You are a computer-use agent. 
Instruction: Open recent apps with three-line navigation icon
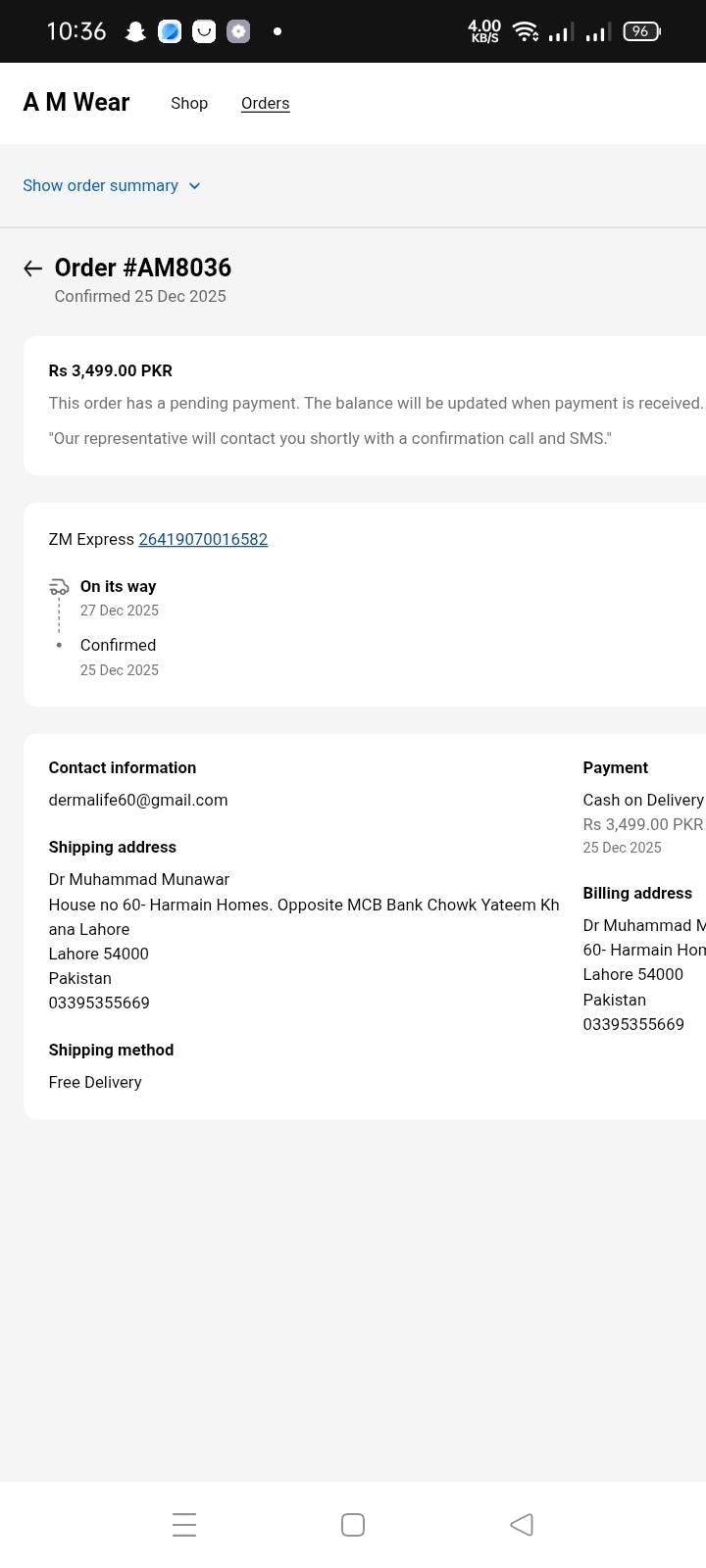184,1524
